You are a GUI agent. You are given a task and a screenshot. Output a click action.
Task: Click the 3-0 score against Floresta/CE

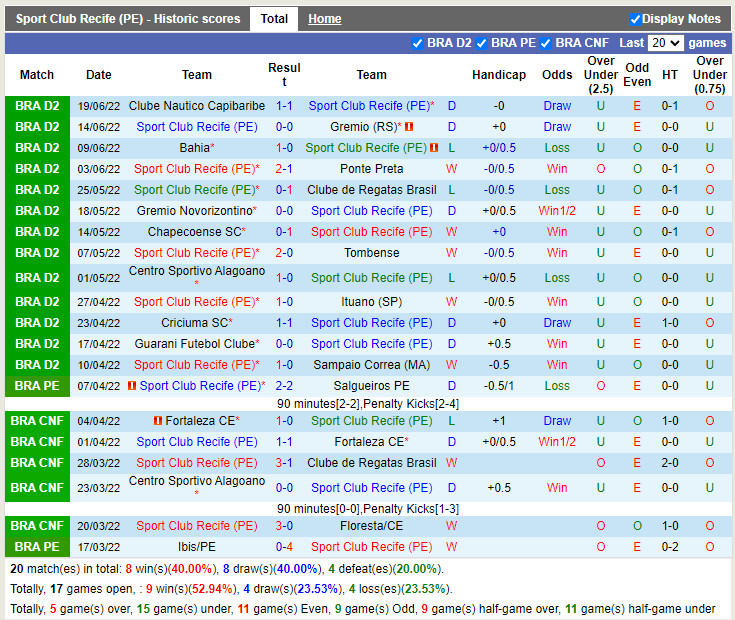[284, 526]
